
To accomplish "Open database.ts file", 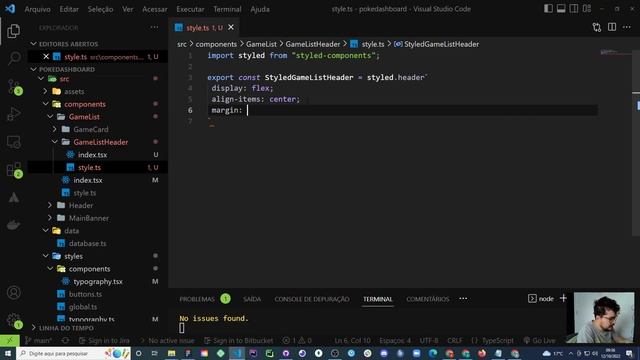I will tap(87, 243).
